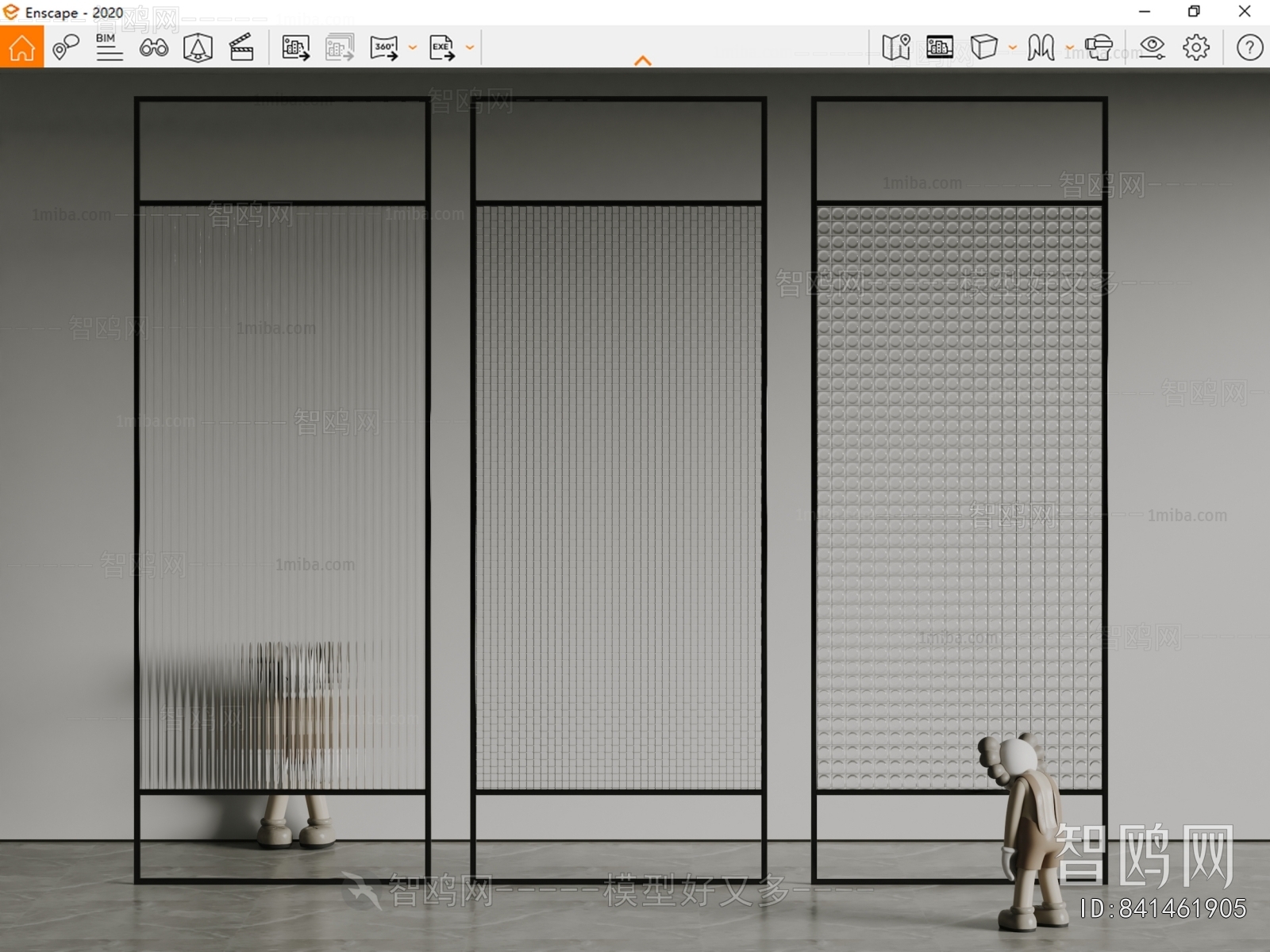Collapse the toolbar with orange chevron
Image resolution: width=1270 pixels, height=952 pixels.
click(643, 60)
